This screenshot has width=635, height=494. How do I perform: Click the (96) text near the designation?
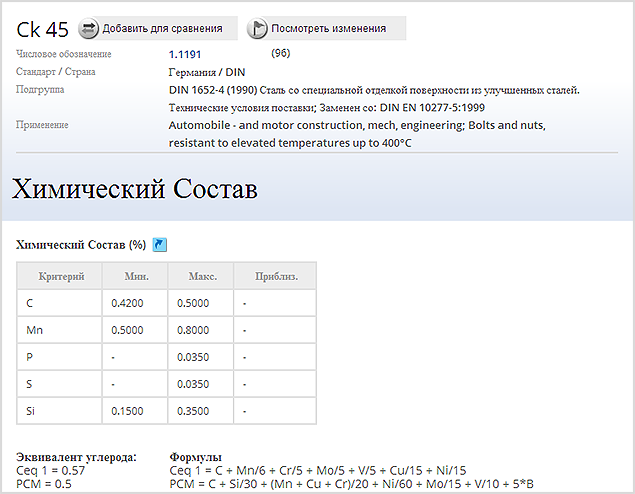pos(281,53)
